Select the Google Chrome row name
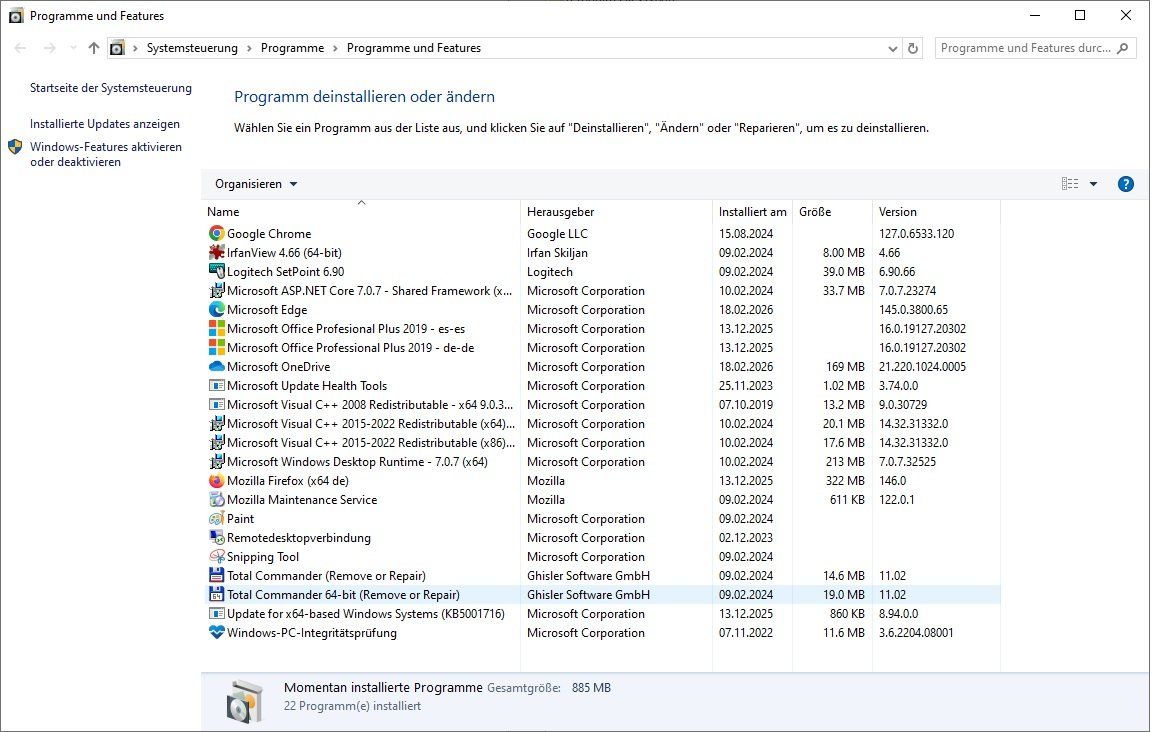 (269, 234)
